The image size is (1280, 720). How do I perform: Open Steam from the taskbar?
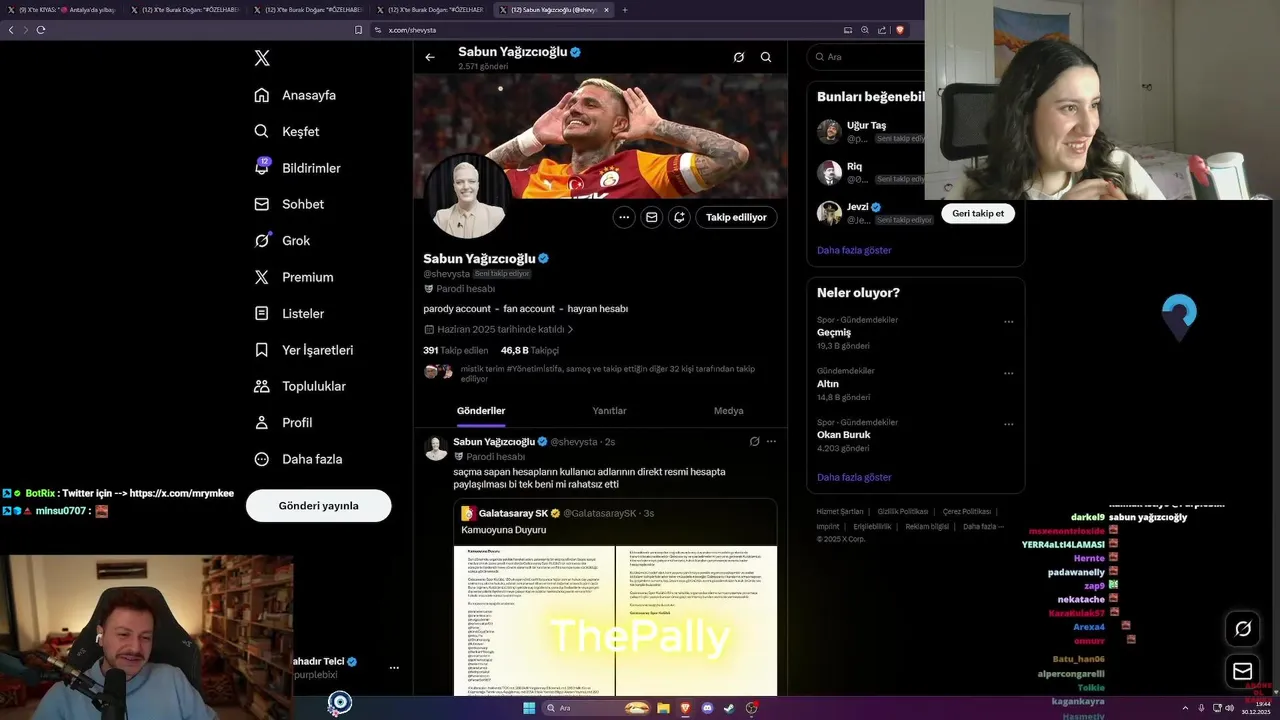click(x=729, y=708)
